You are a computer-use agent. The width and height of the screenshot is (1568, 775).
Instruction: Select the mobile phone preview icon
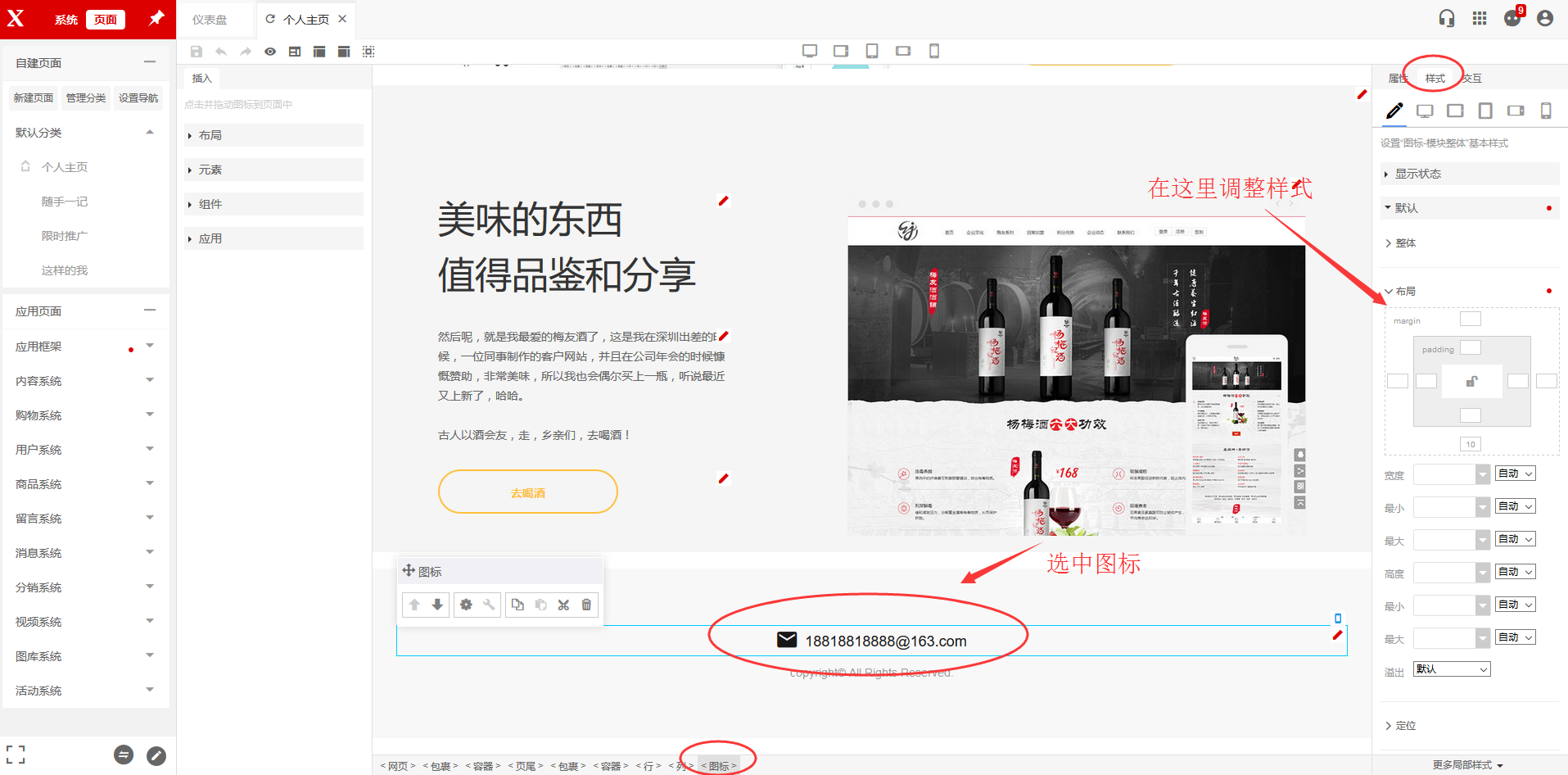coord(933,51)
